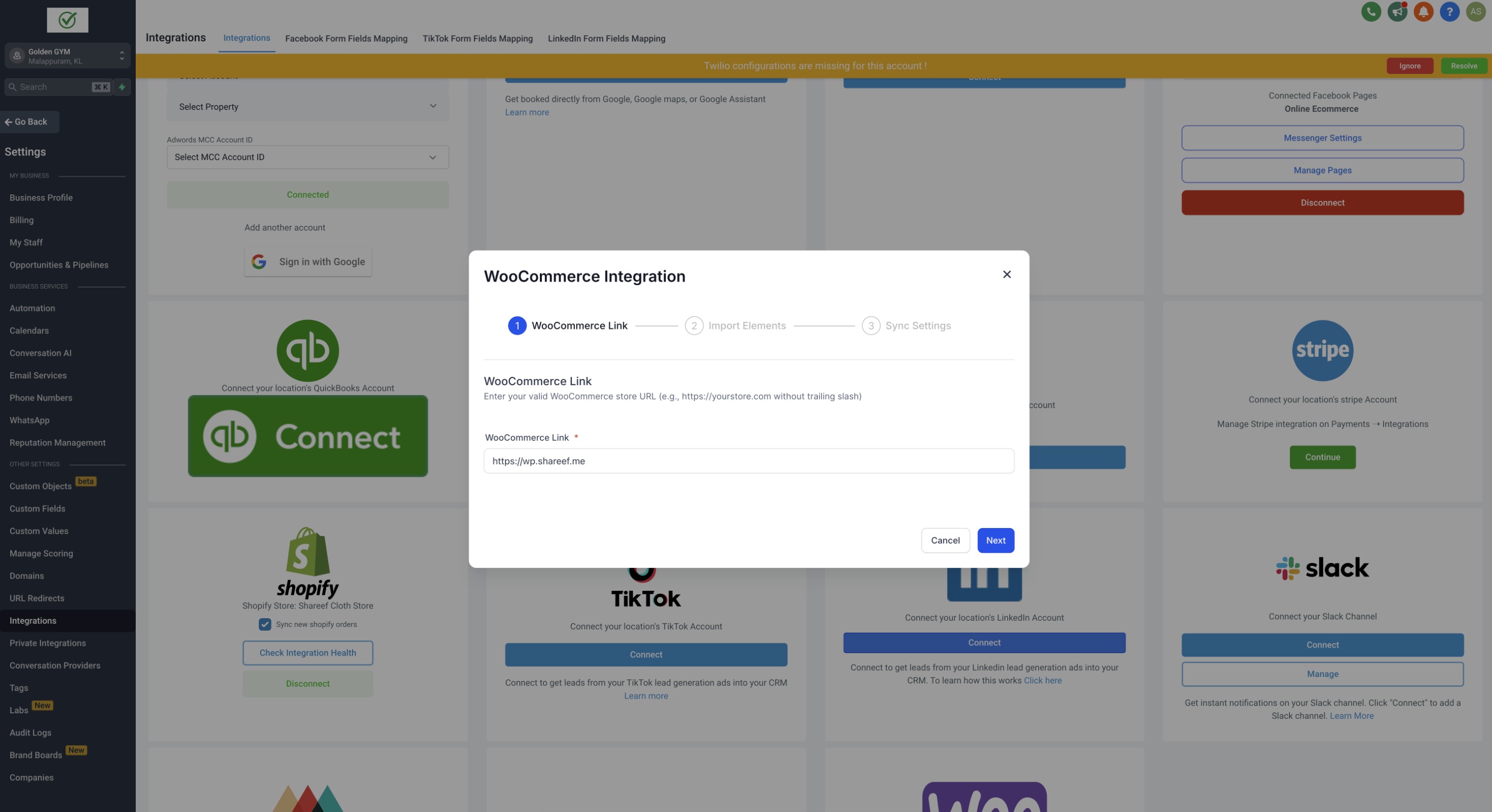Viewport: 1492px width, 812px height.
Task: Open Private Integrations in the sidebar
Action: coord(48,643)
